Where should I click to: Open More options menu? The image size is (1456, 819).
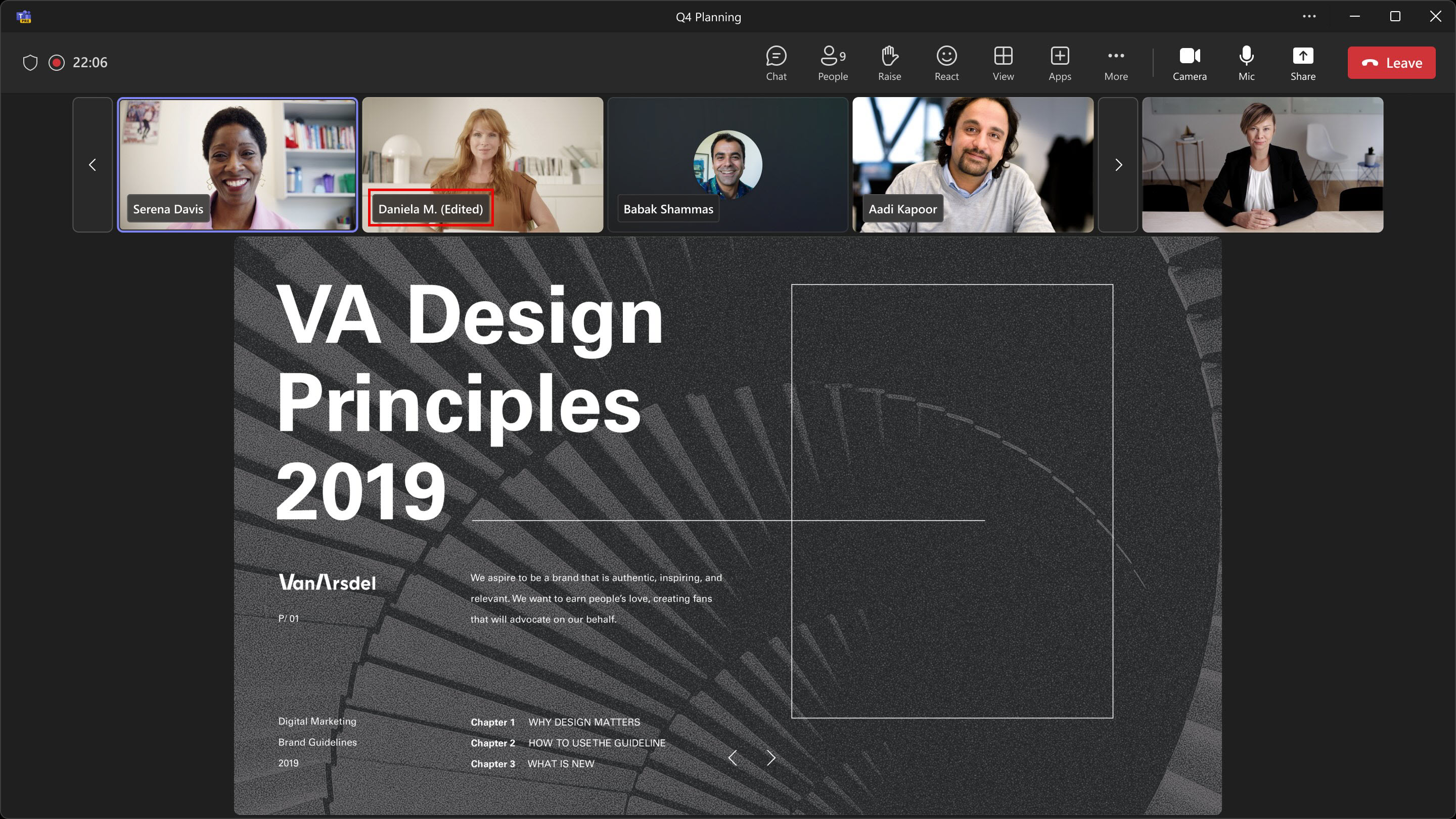click(x=1116, y=62)
